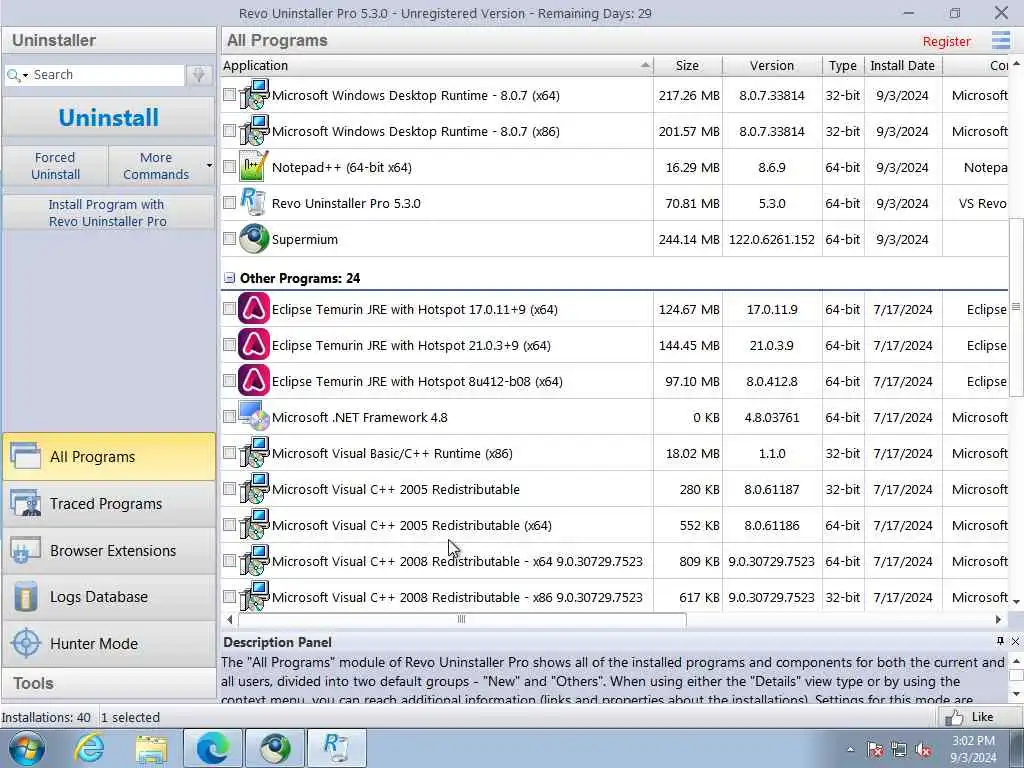This screenshot has width=1024, height=768.
Task: Click the arrow button next to search box
Action: click(x=199, y=75)
